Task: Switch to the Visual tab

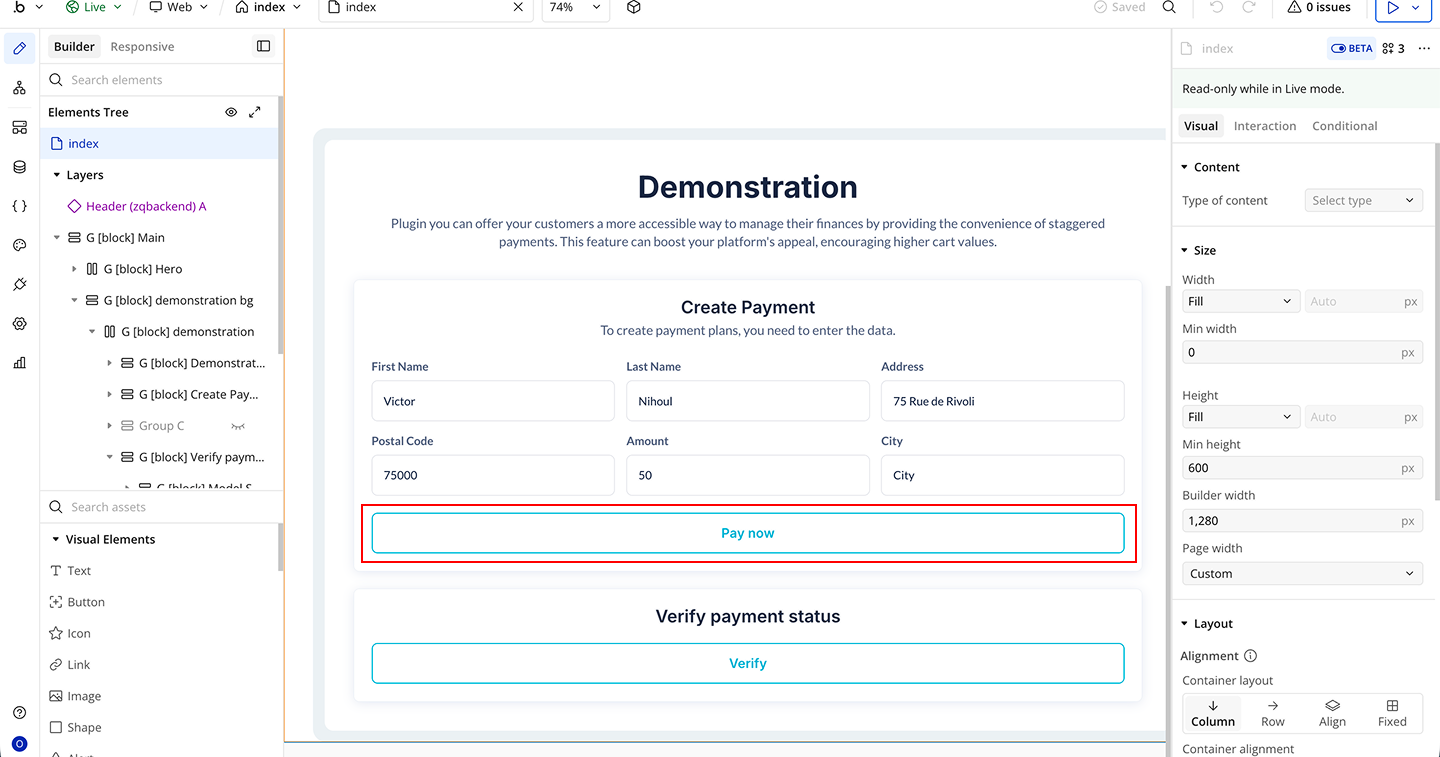Action: point(1201,126)
